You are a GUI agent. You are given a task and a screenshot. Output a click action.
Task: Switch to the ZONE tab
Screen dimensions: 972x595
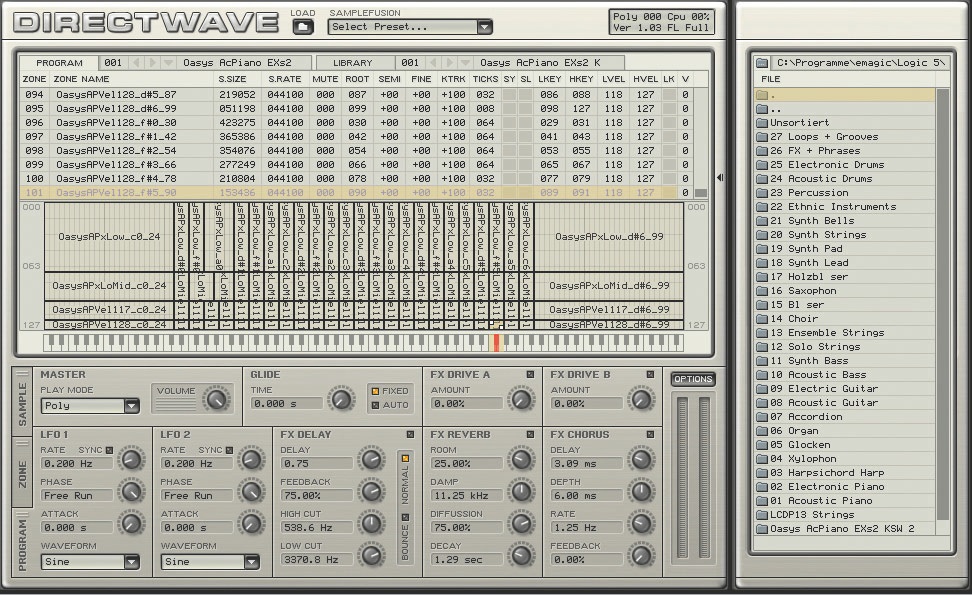click(x=22, y=473)
